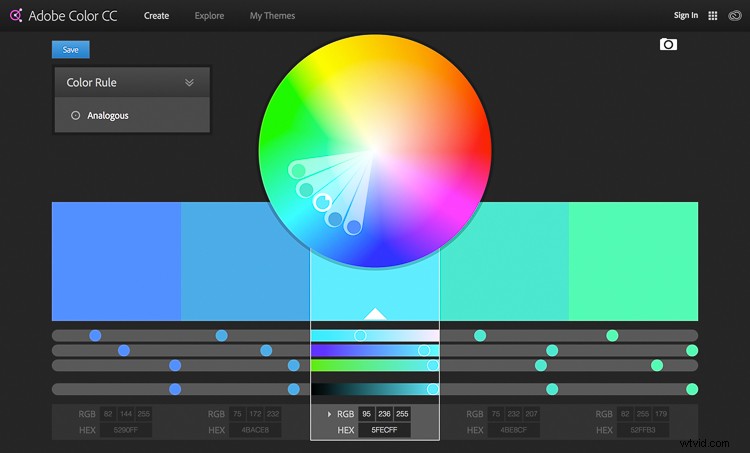Click the white base color triangle indicator
This screenshot has height=453, width=750.
click(x=374, y=314)
